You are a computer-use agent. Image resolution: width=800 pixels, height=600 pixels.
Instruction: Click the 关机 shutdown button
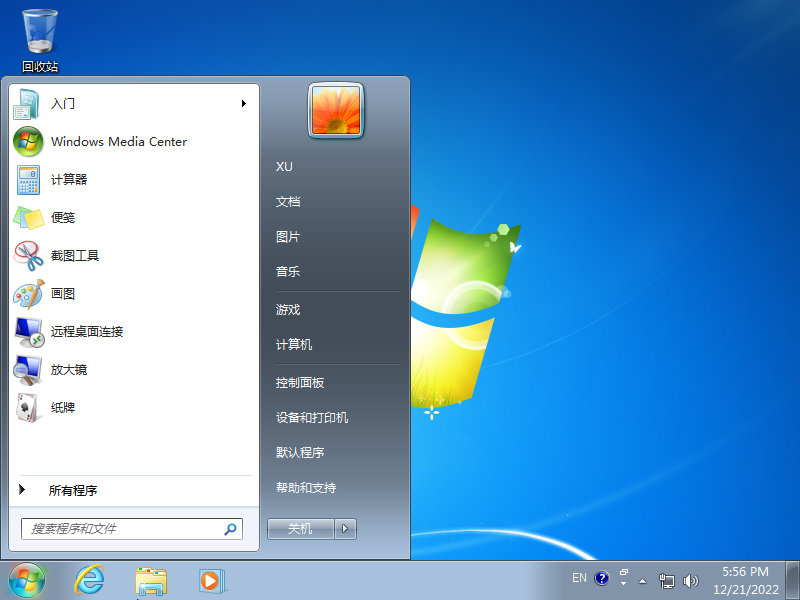tap(300, 528)
